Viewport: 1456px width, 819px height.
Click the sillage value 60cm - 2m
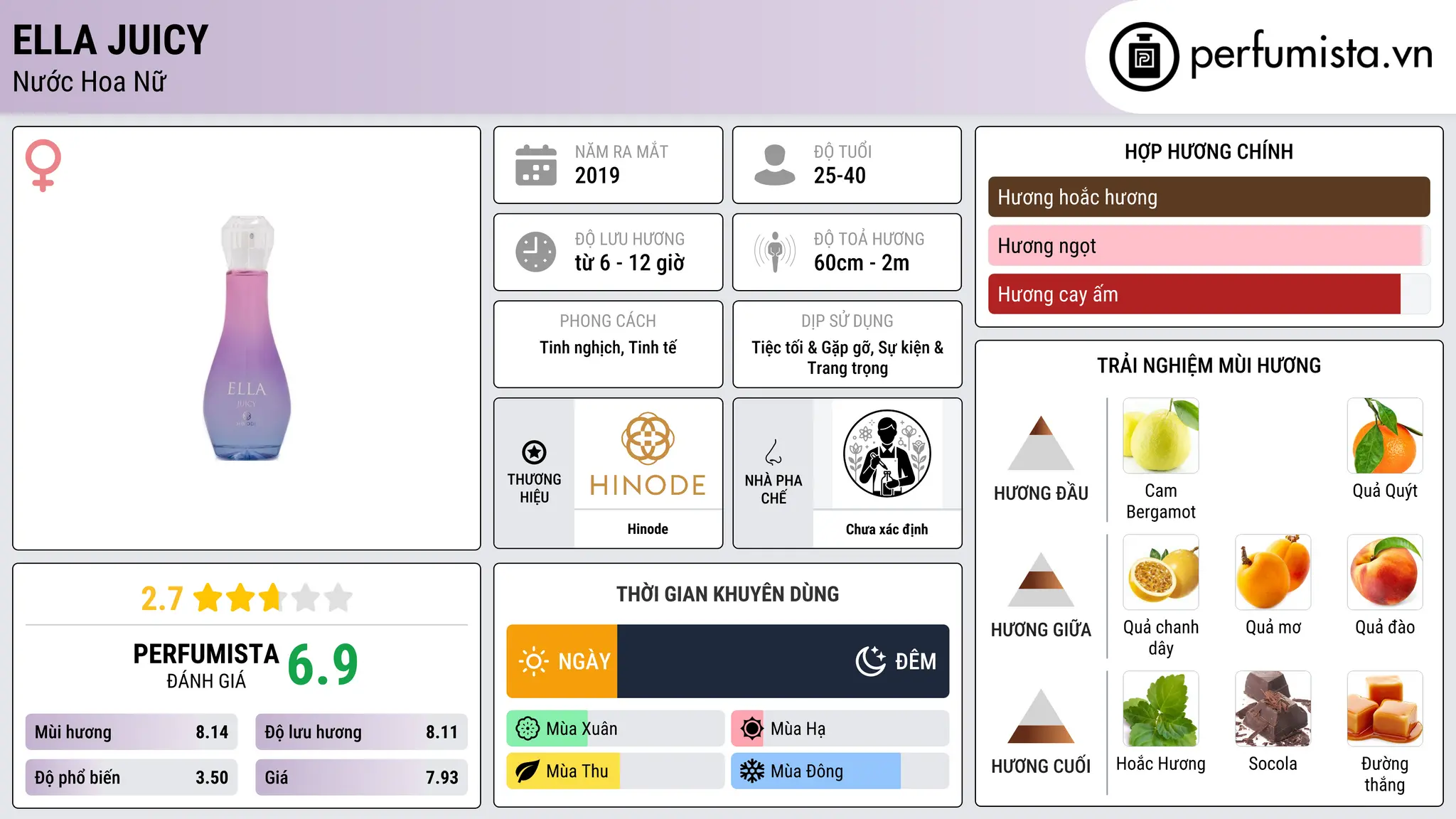pos(862,263)
